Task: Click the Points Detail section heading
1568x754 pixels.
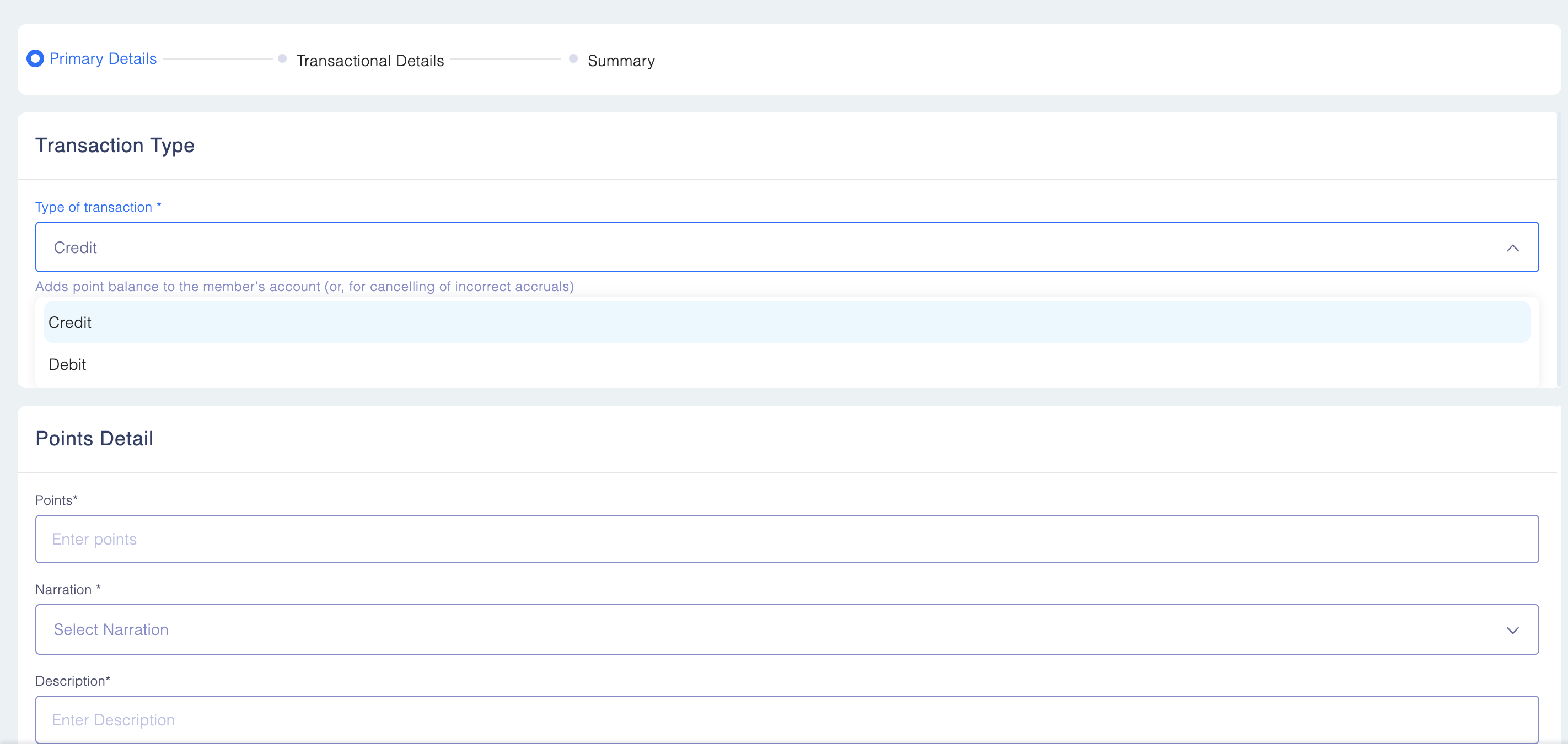Action: (x=94, y=439)
